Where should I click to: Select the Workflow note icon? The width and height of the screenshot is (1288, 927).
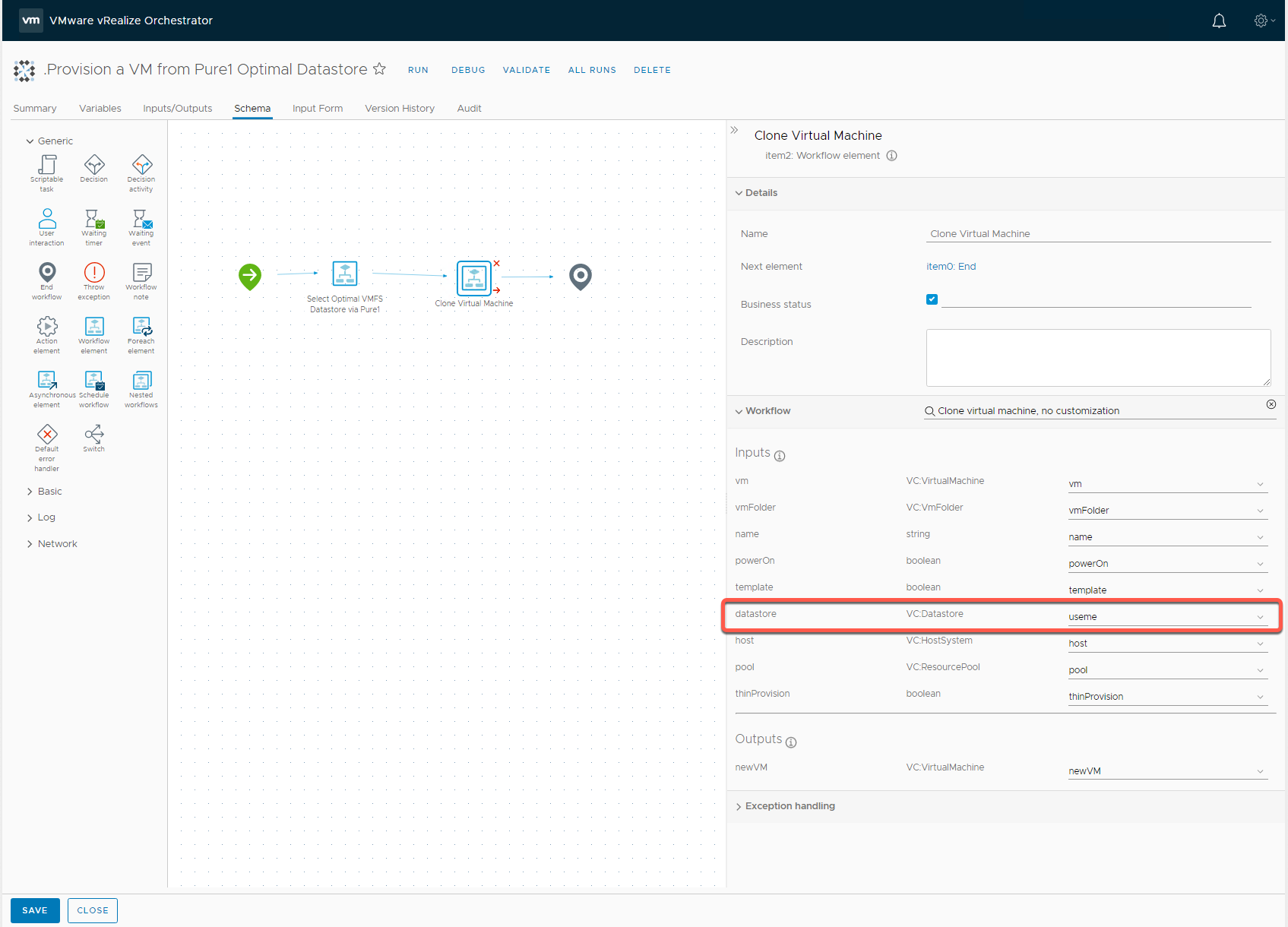(x=142, y=272)
